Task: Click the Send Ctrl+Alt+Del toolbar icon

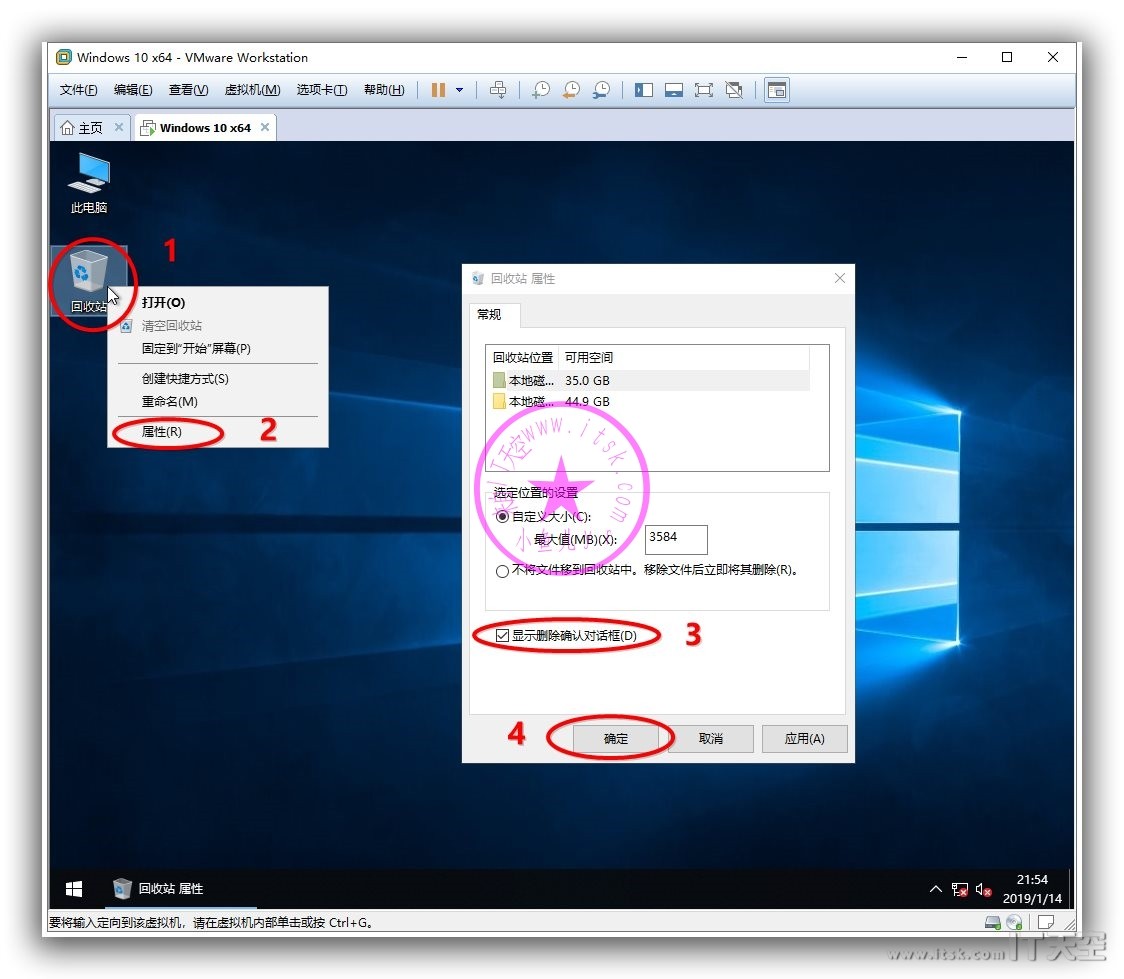Action: click(497, 90)
